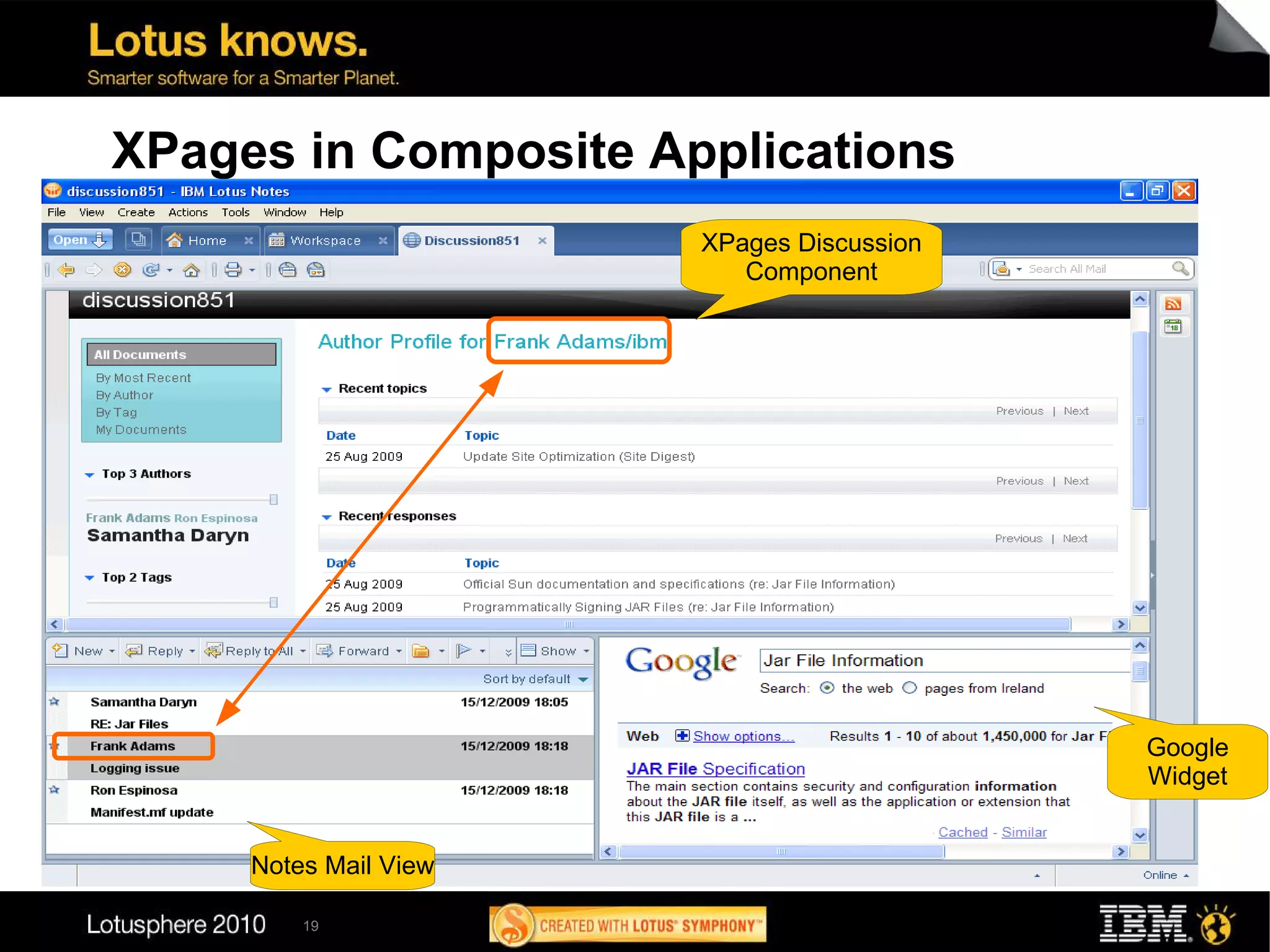Click the follow-up flag icon
The width and height of the screenshot is (1270, 952).
point(463,651)
